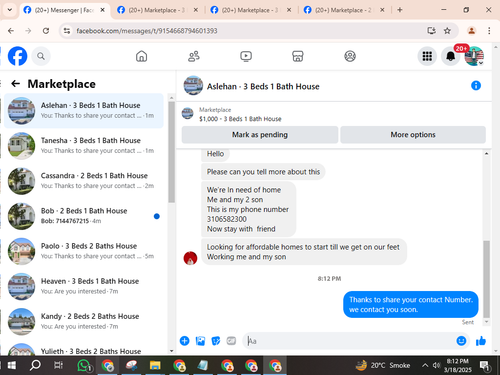The image size is (500, 375).
Task: Open Paolo 3 Beds 2 Baths conversation
Action: [x=84, y=251]
